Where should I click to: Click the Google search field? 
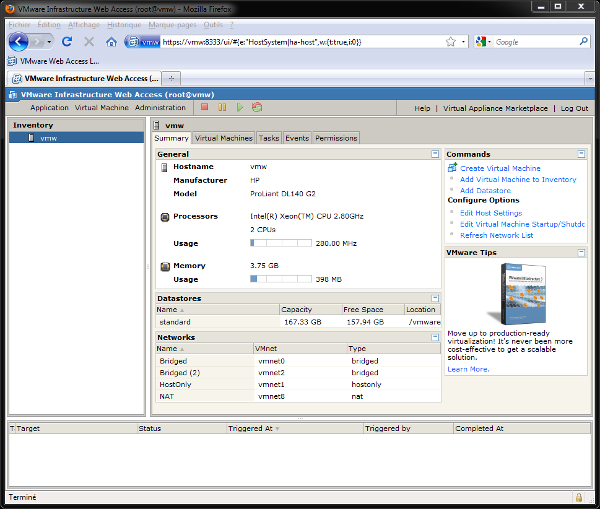click(536, 42)
